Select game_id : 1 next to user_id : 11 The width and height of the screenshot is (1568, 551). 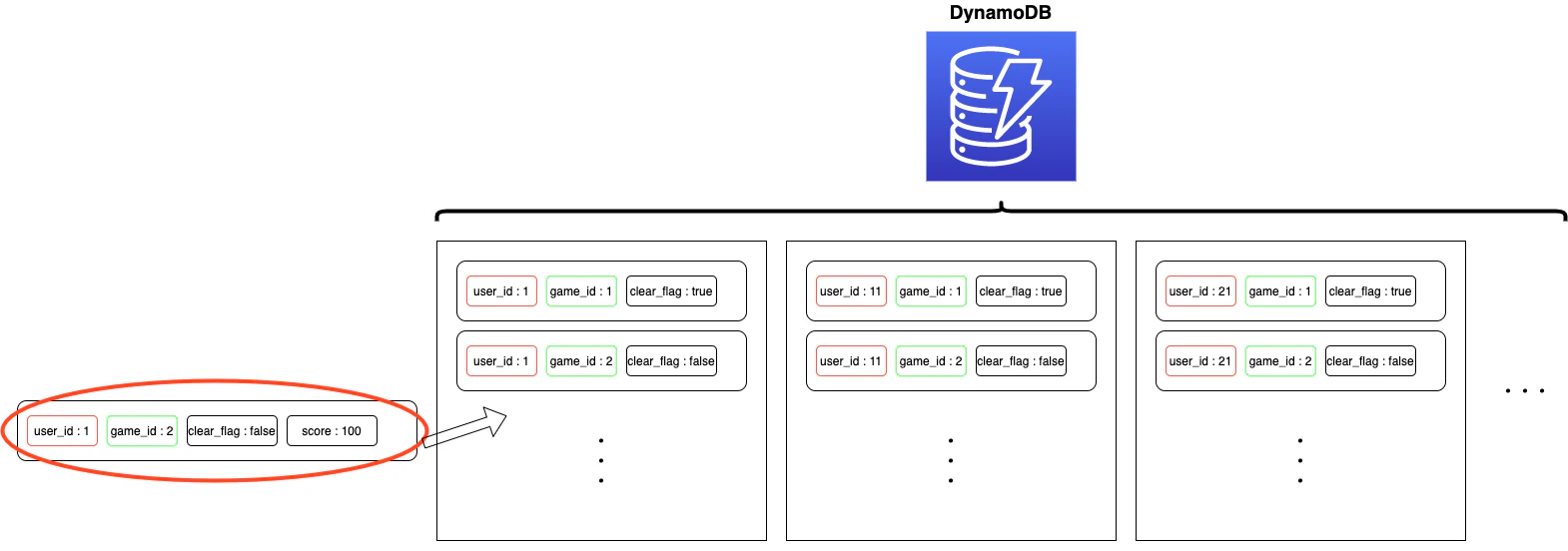(x=931, y=291)
